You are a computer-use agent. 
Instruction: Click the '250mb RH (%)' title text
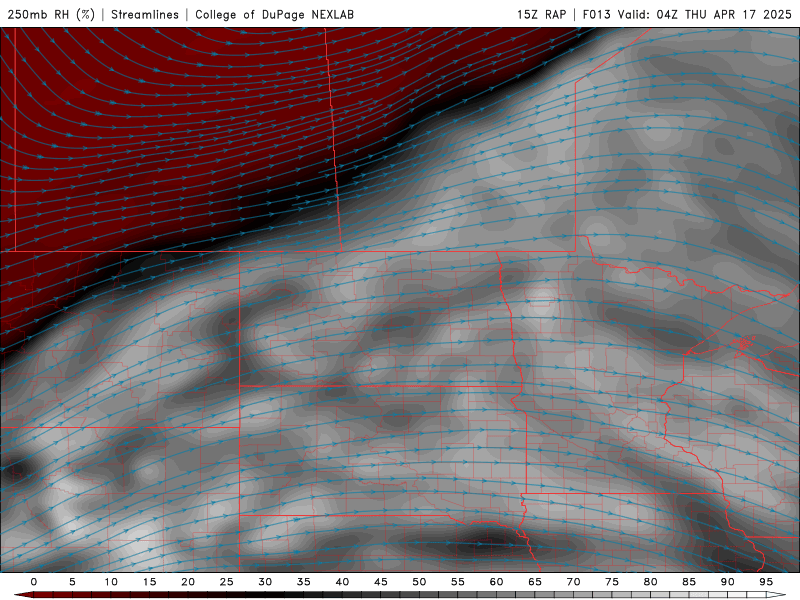51,14
